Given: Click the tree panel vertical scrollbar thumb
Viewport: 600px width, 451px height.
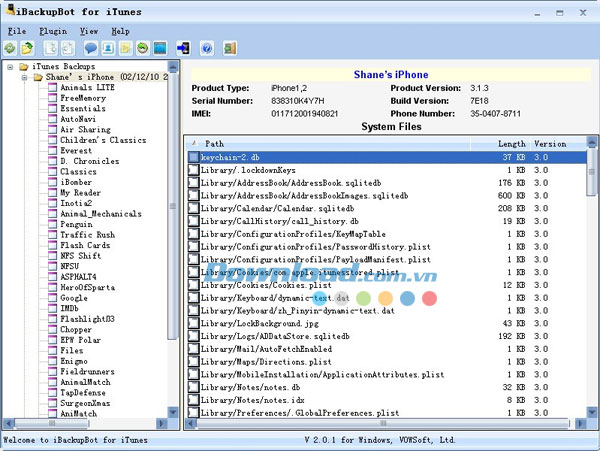Looking at the screenshot, I should pyautogui.click(x=173, y=206).
